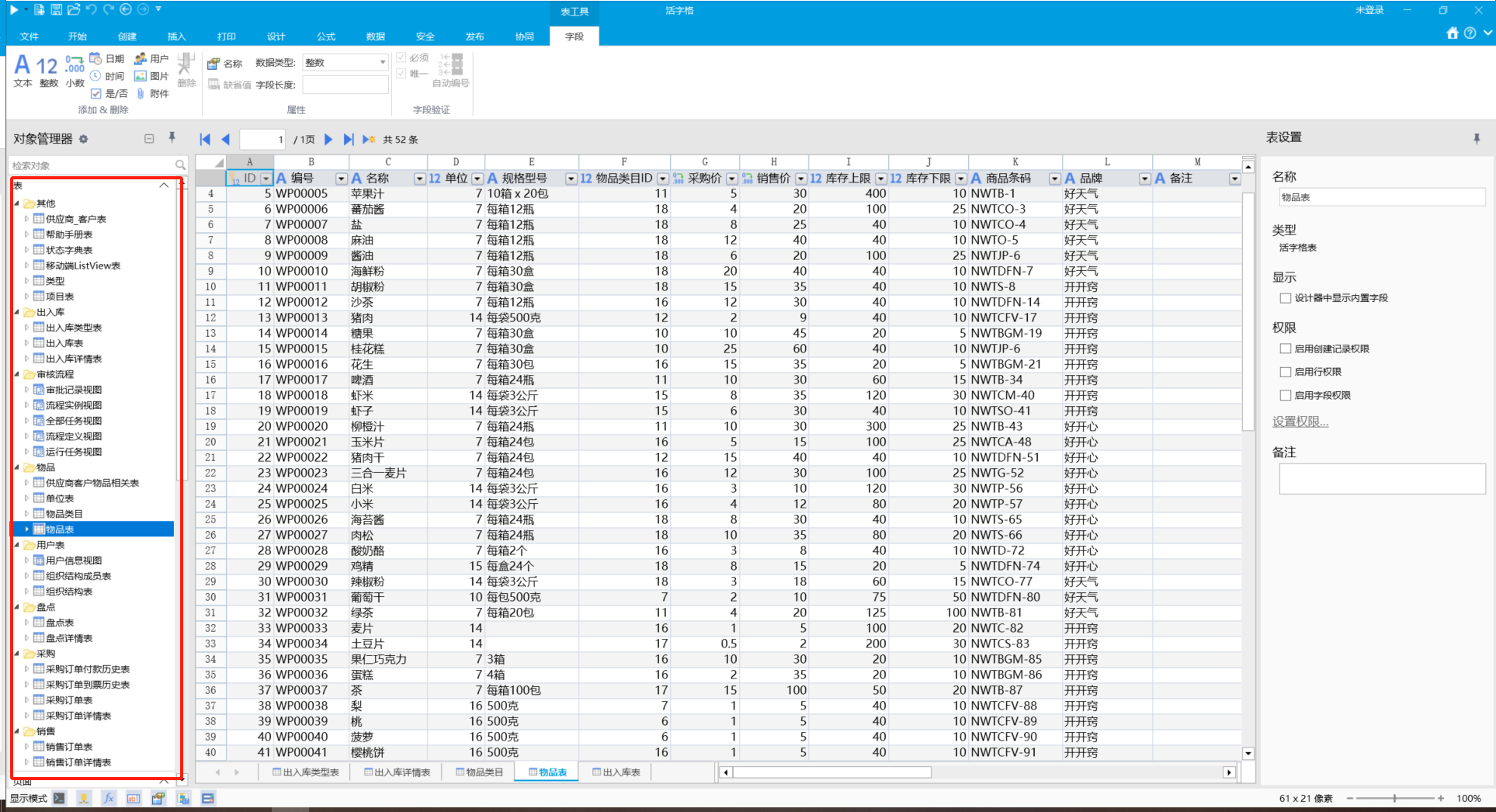Click the Open folder icon in quick toolbar
Viewport: 1496px width, 812px height.
click(73, 10)
